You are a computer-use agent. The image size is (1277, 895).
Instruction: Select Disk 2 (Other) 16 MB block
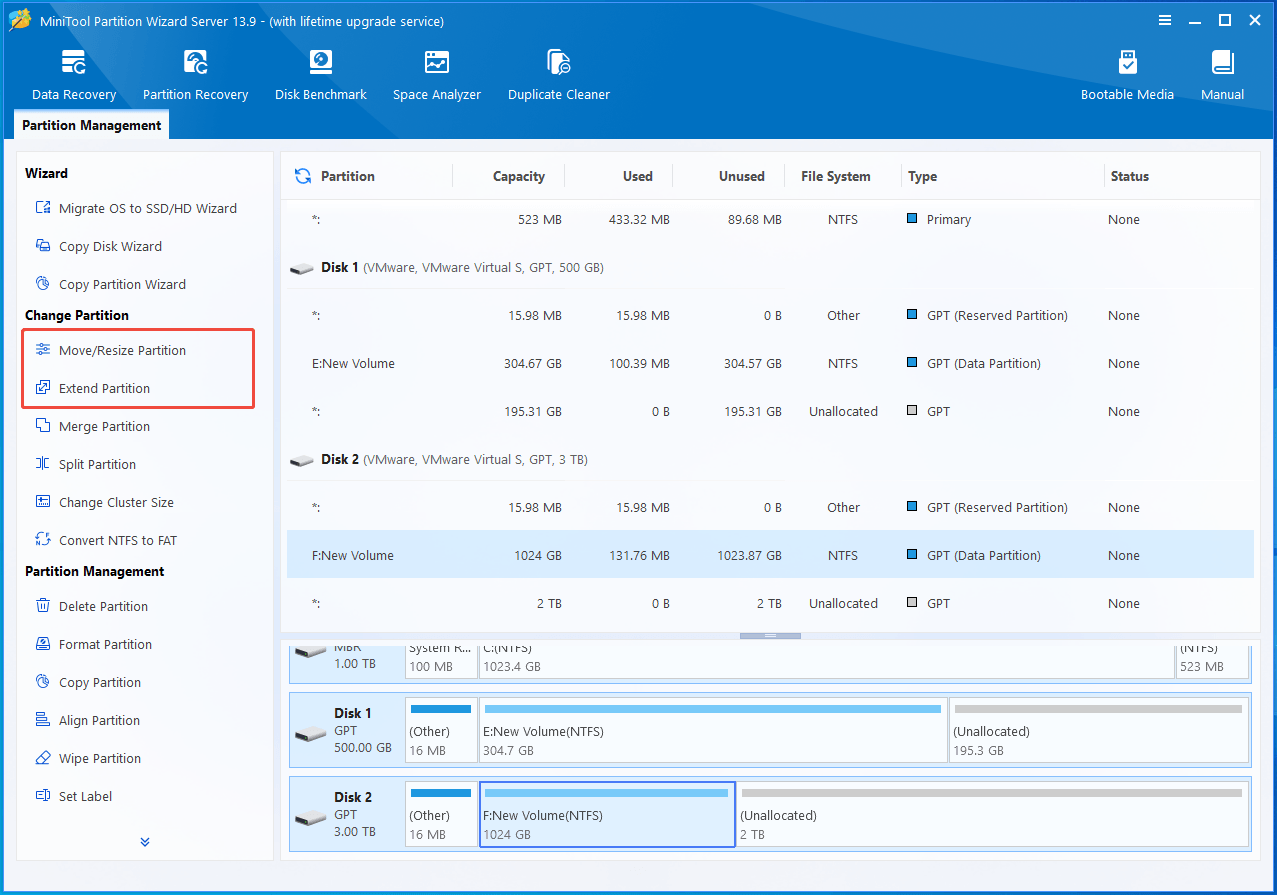tap(441, 814)
